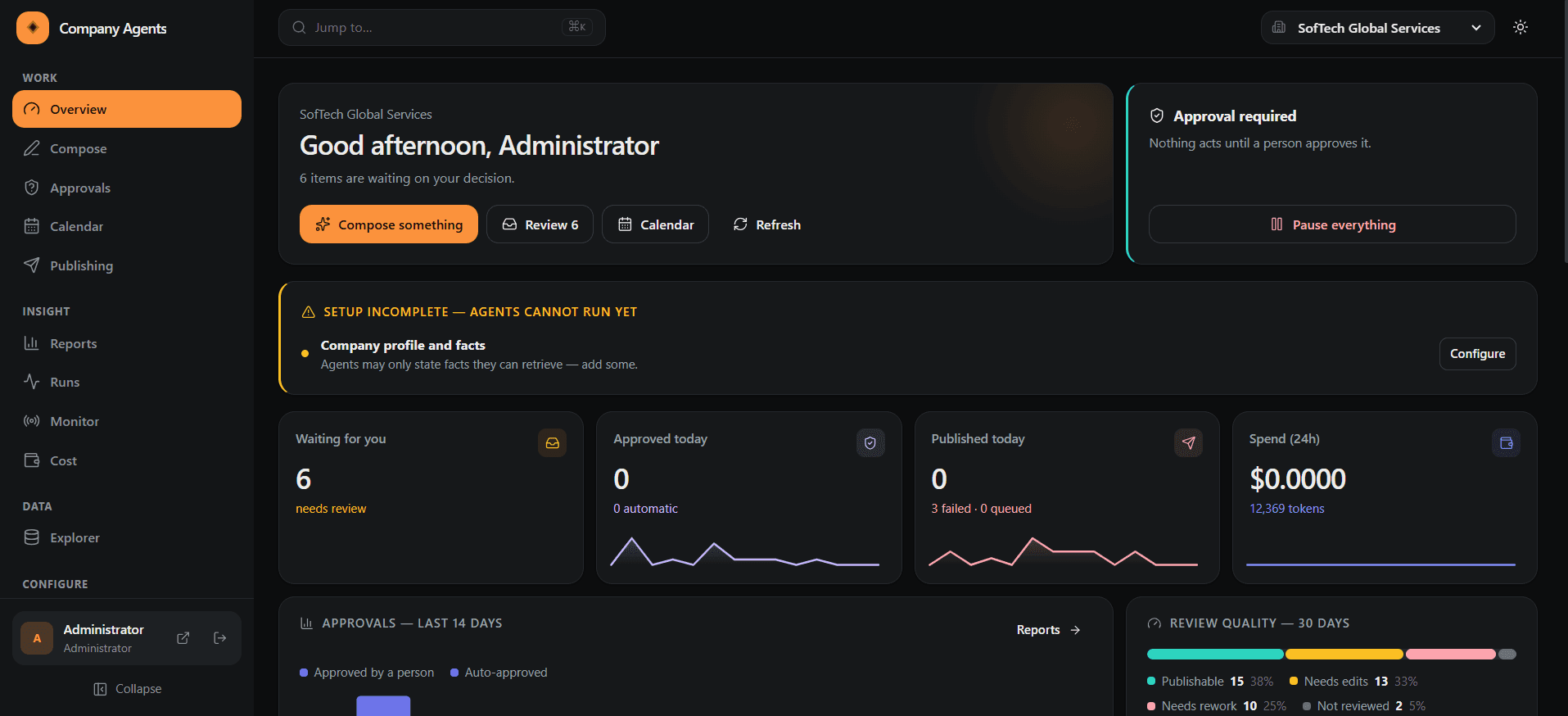
Task: Open Runs in the sidebar
Action: pos(127,382)
